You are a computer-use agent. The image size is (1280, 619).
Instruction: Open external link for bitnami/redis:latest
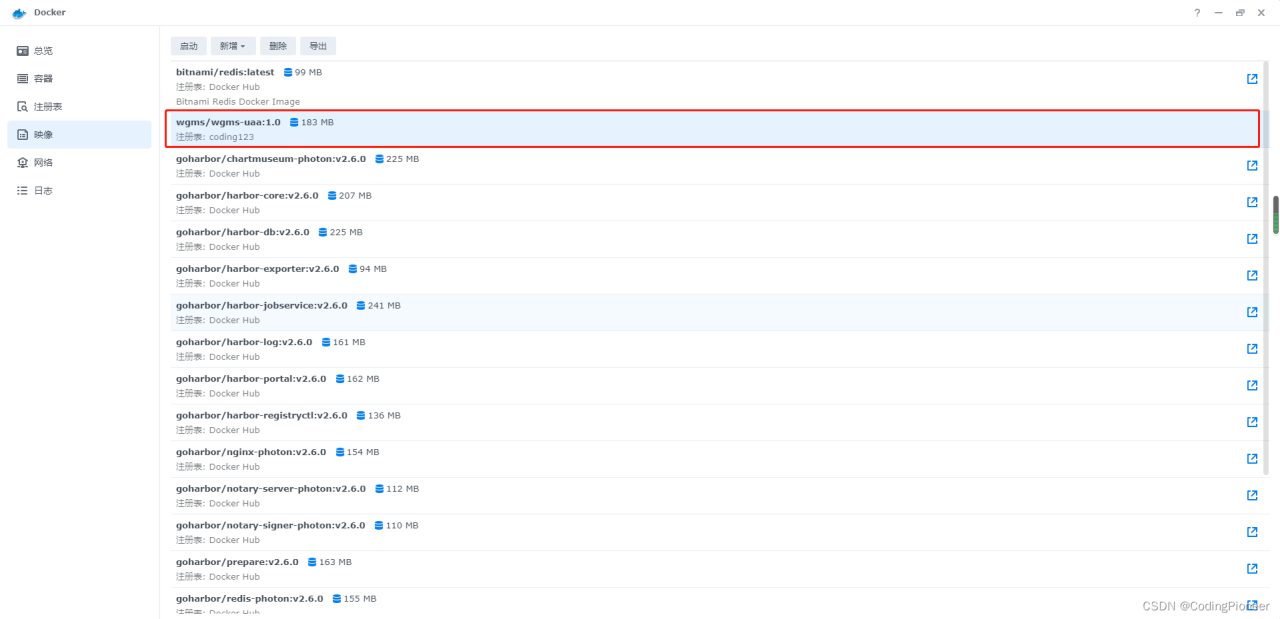point(1252,79)
